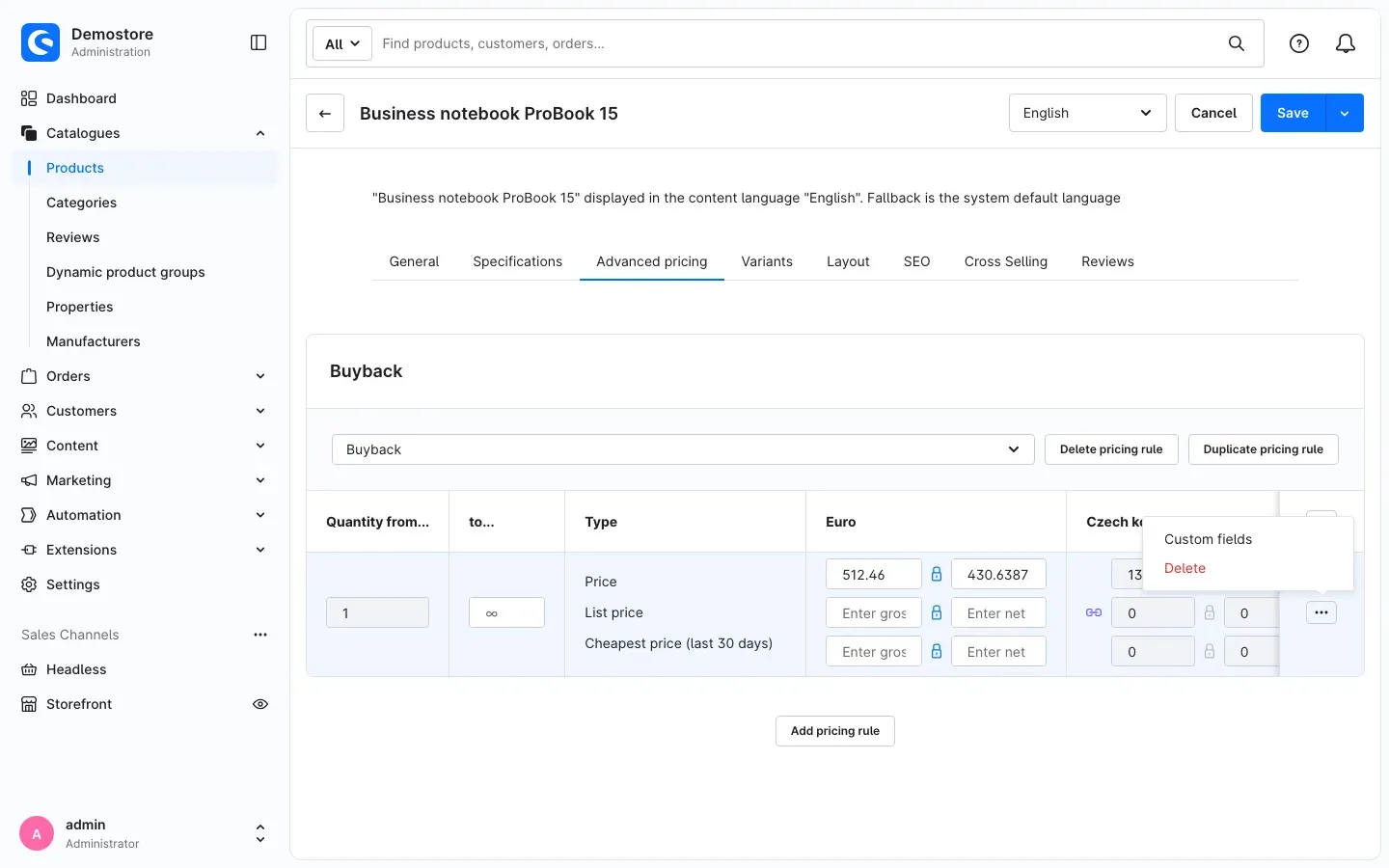Focus the global search input field

[x=796, y=43]
